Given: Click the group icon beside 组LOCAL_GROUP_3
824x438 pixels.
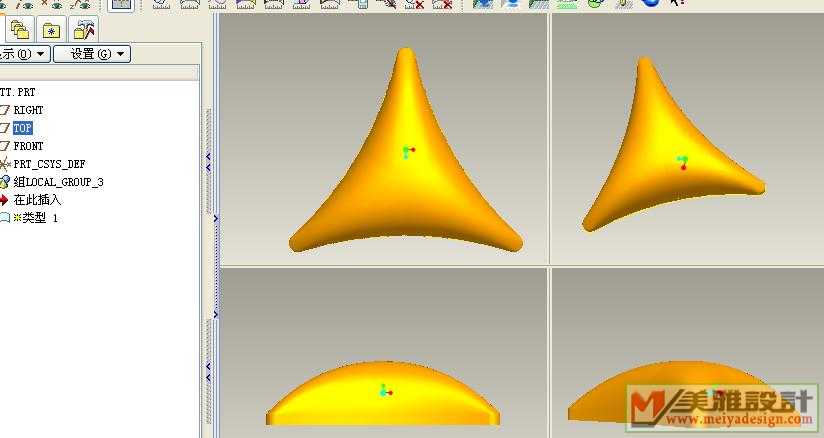Looking at the screenshot, I should click(5, 182).
